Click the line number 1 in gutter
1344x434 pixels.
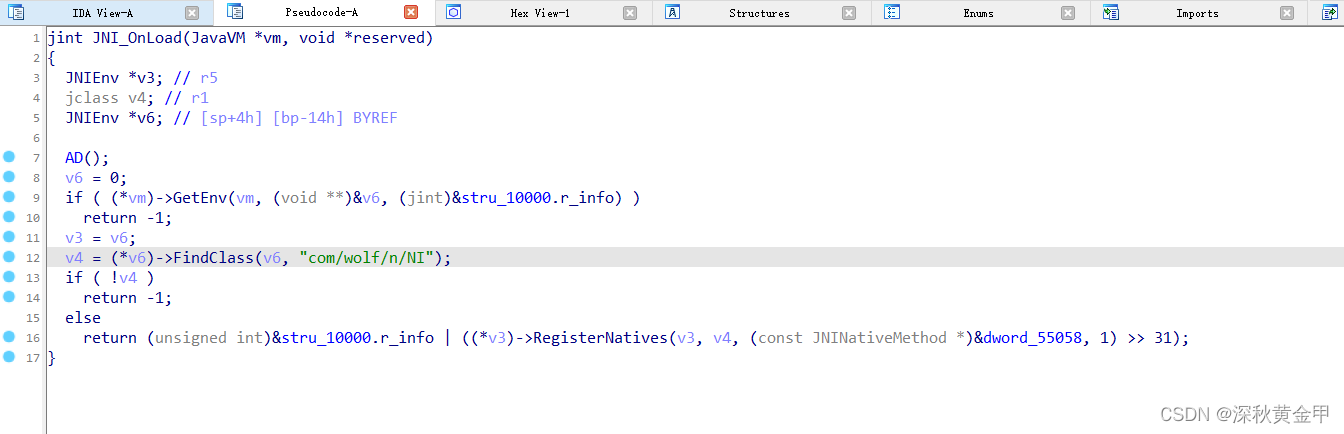click(36, 38)
